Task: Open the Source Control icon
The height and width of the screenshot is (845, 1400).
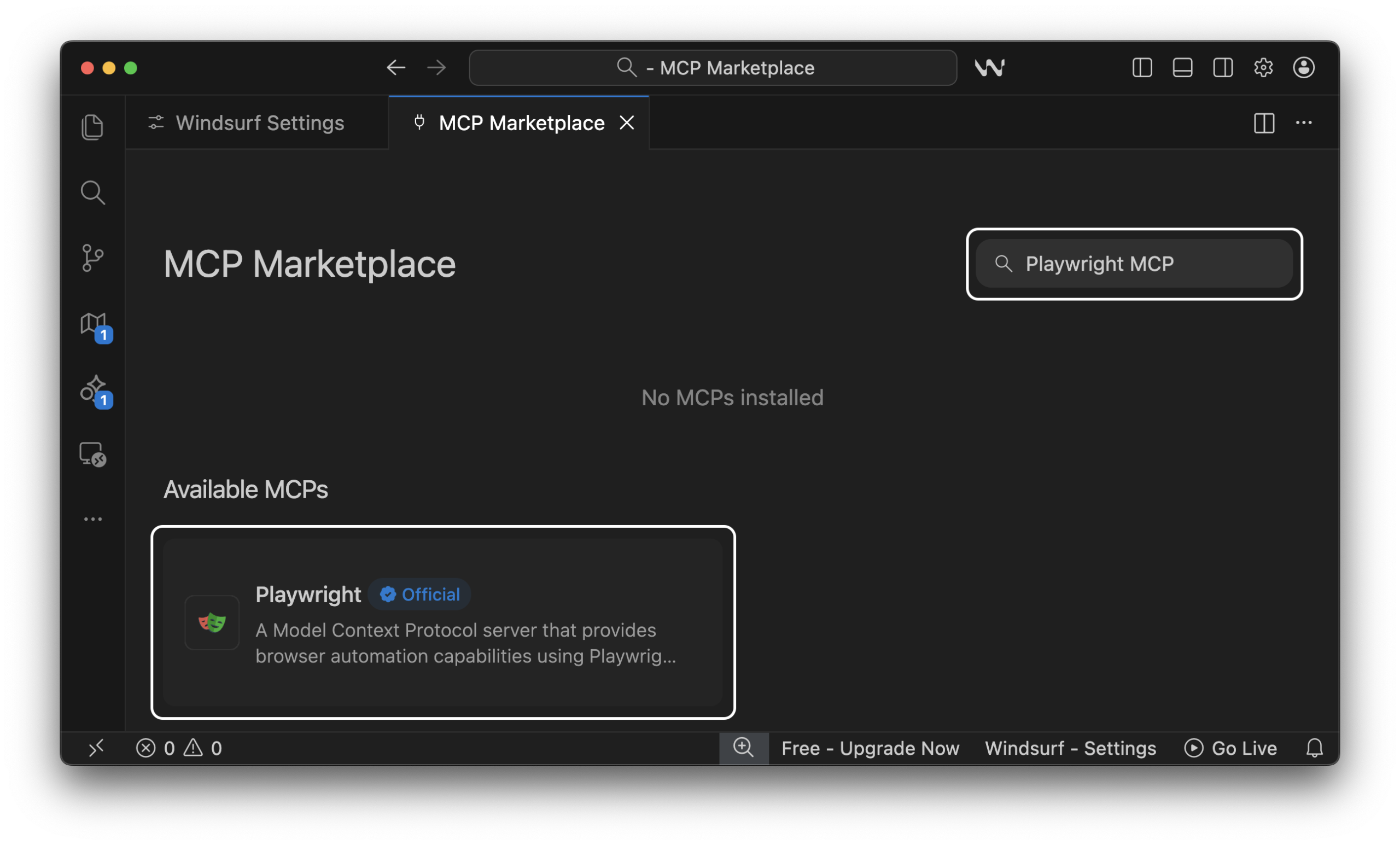Action: (x=92, y=258)
